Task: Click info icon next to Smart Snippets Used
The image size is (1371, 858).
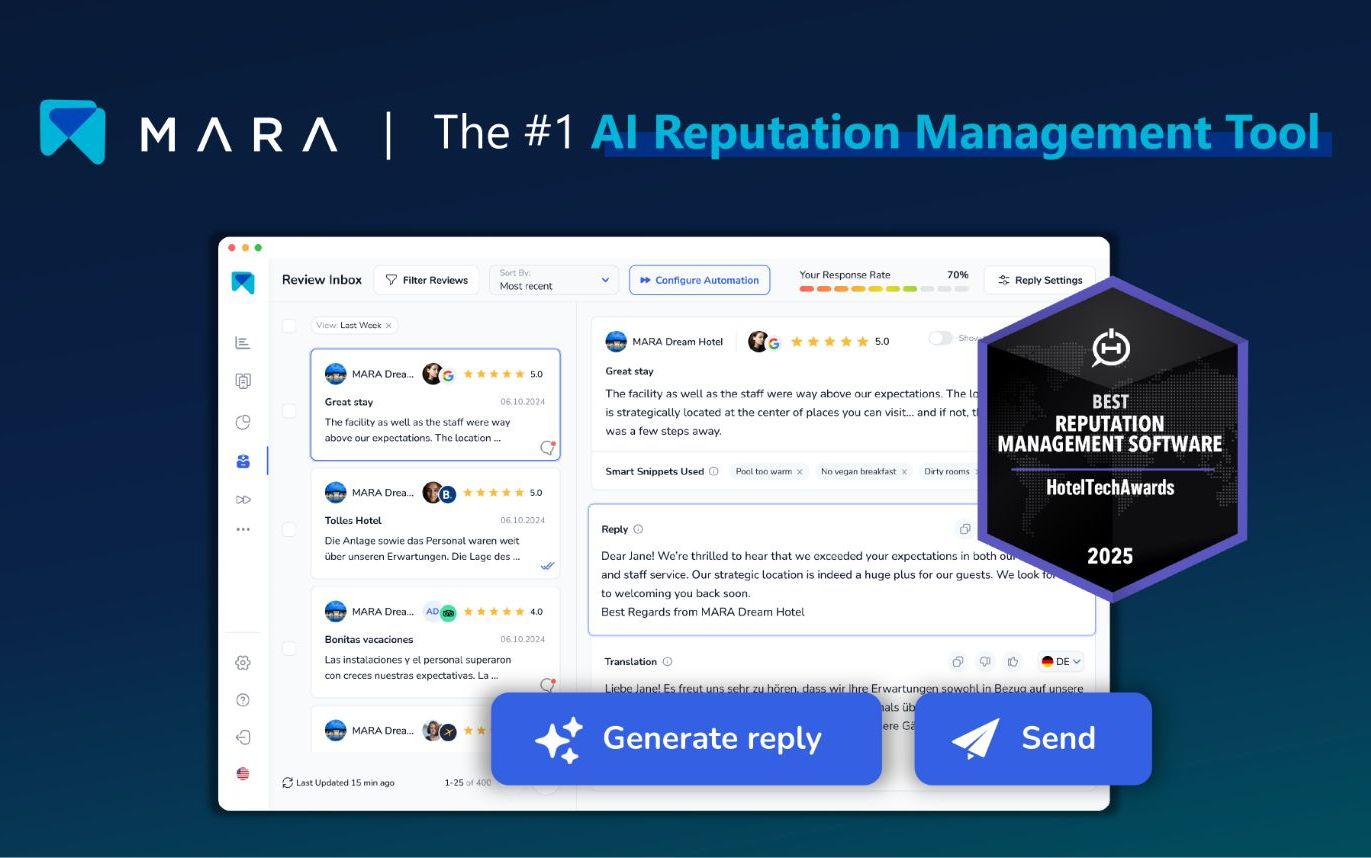Action: 714,471
